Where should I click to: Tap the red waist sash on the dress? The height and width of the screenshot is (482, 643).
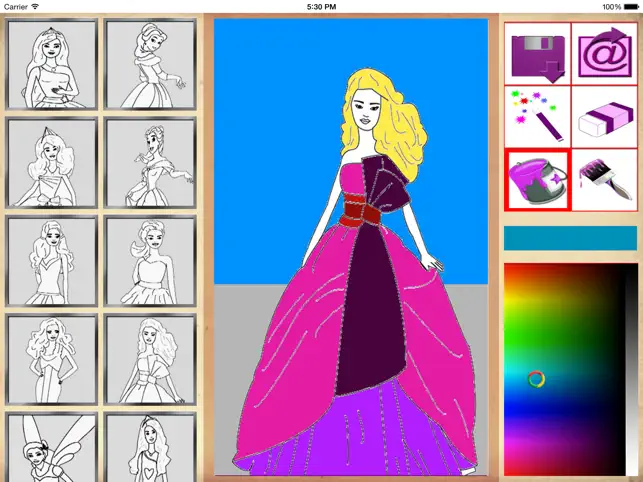pos(359,210)
